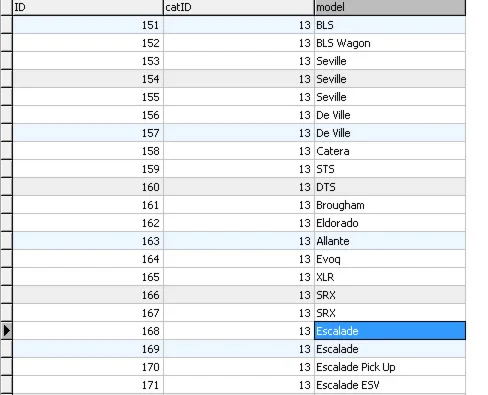The height and width of the screenshot is (395, 488).
Task: Click the XLR model cell
Action: (x=390, y=277)
